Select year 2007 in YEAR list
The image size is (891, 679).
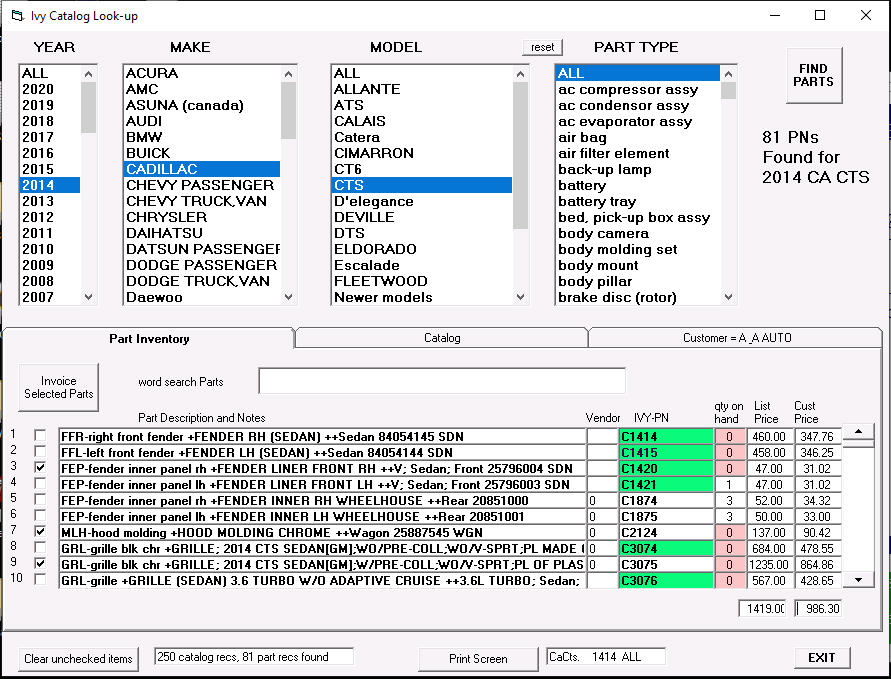(50, 297)
